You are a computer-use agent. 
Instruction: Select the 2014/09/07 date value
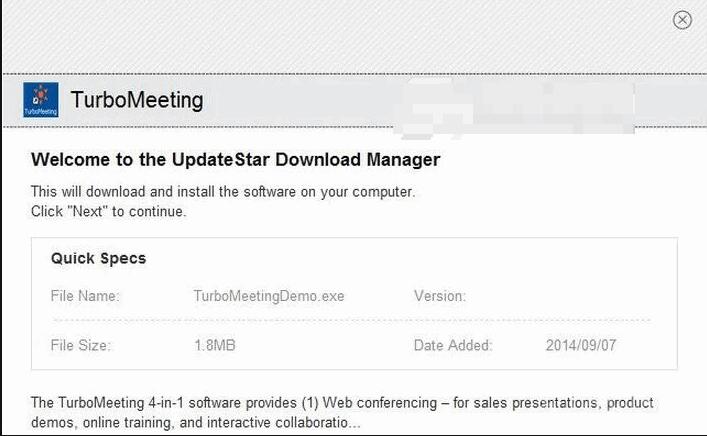click(x=583, y=346)
